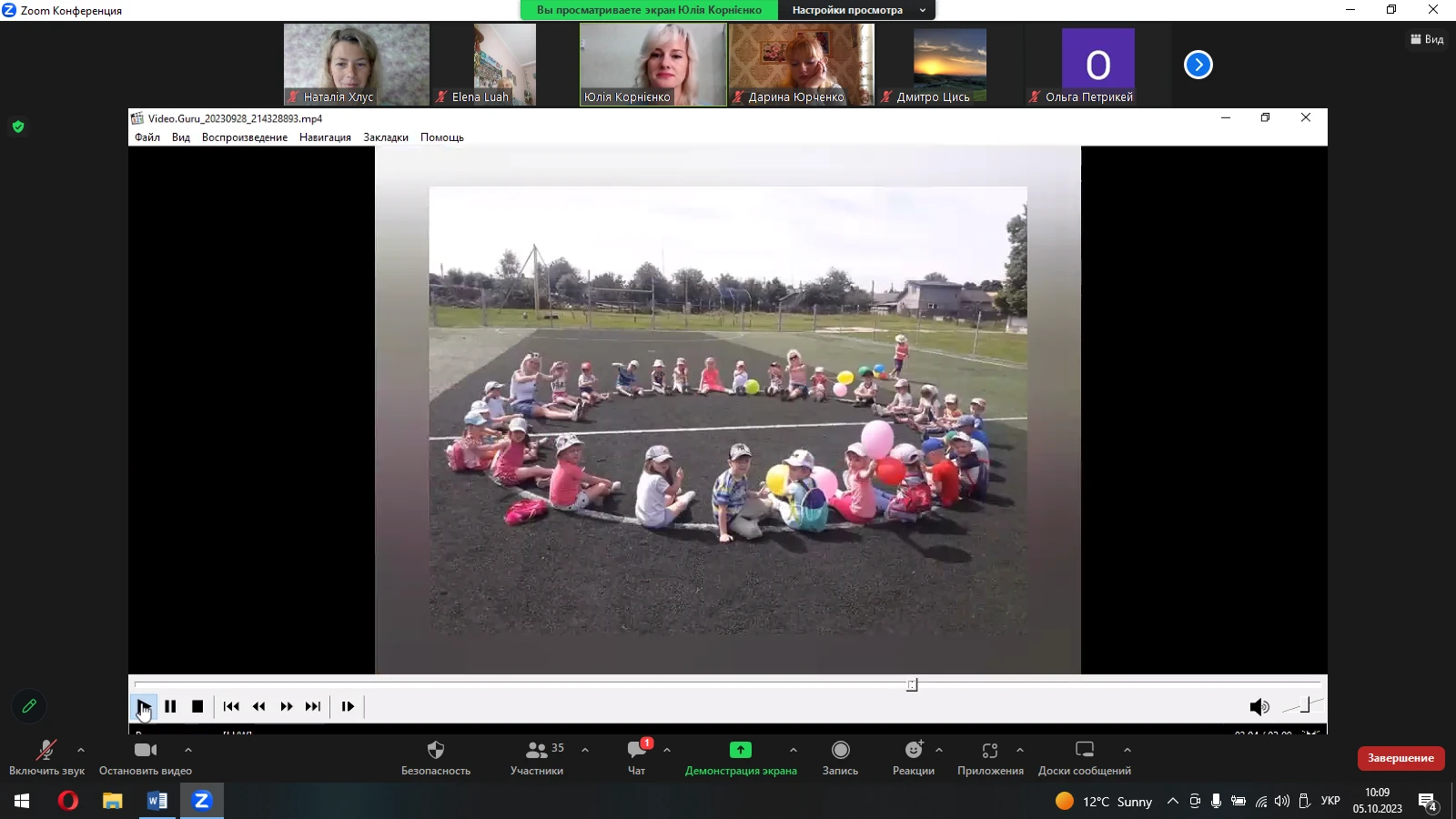Step one frame forward in the video
This screenshot has width=1456, height=819.
[x=348, y=706]
